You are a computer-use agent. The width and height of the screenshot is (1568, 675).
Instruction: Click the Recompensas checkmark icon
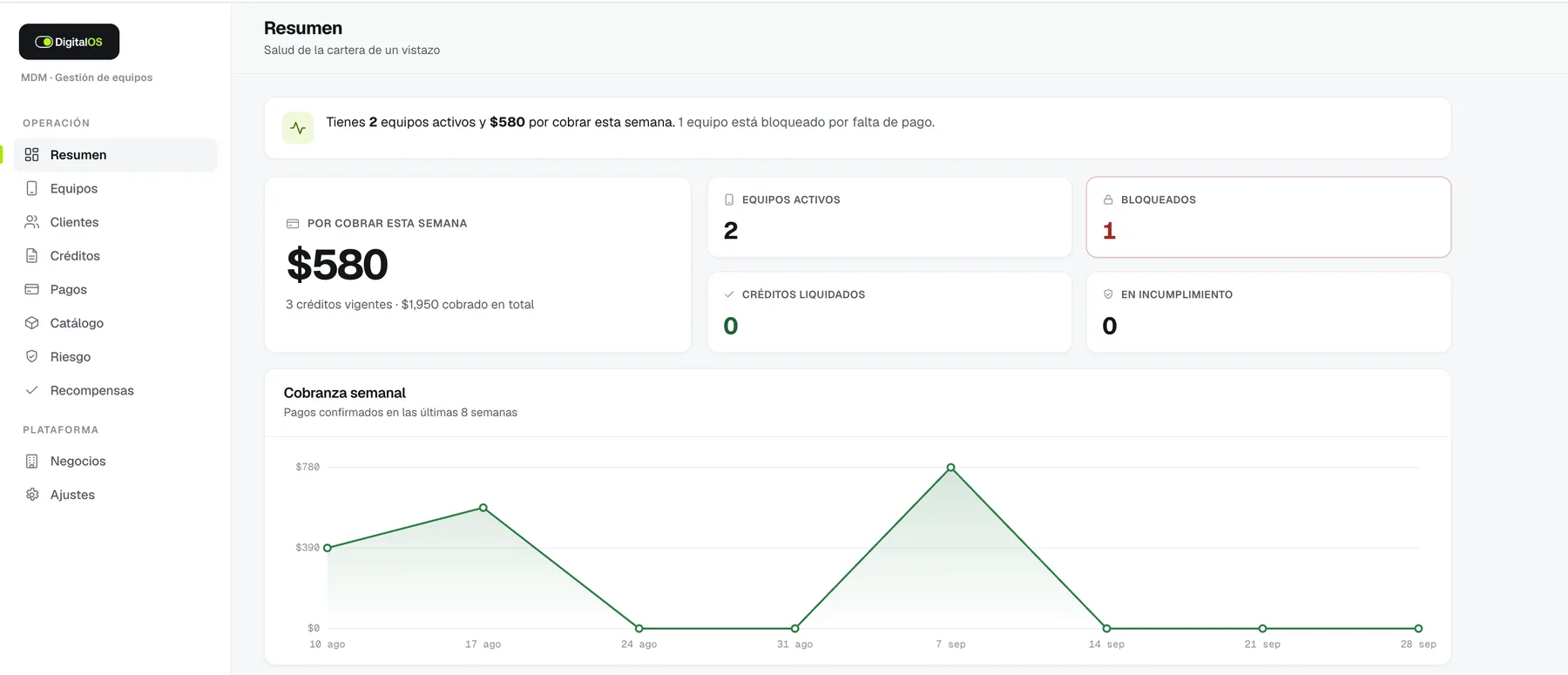32,390
